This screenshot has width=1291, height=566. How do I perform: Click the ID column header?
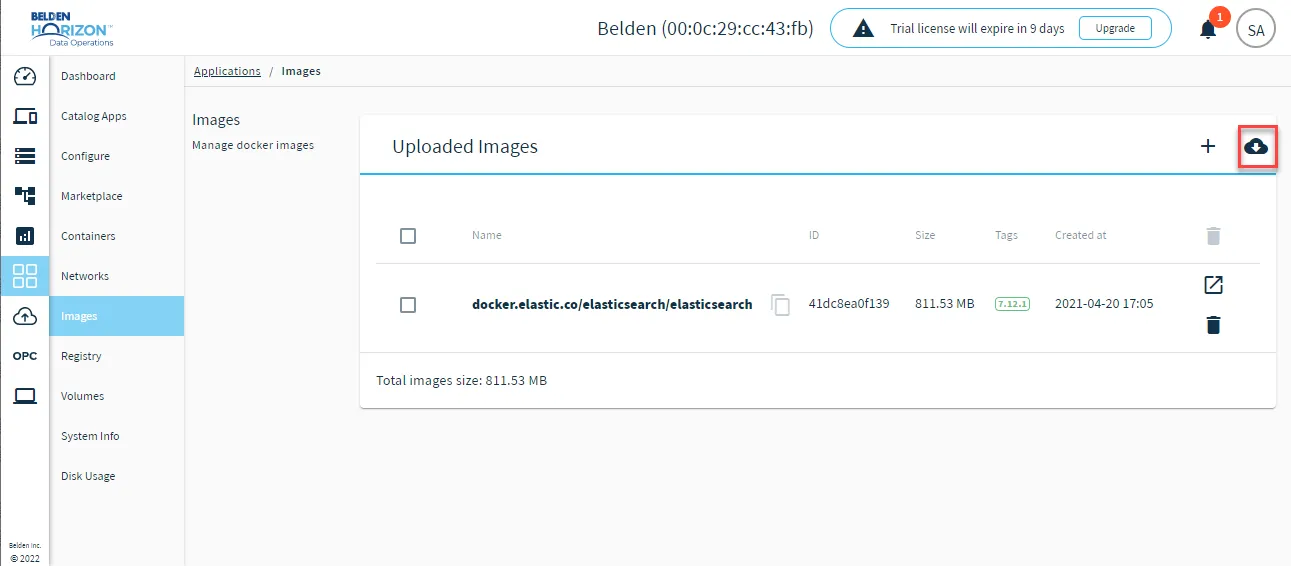[814, 235]
